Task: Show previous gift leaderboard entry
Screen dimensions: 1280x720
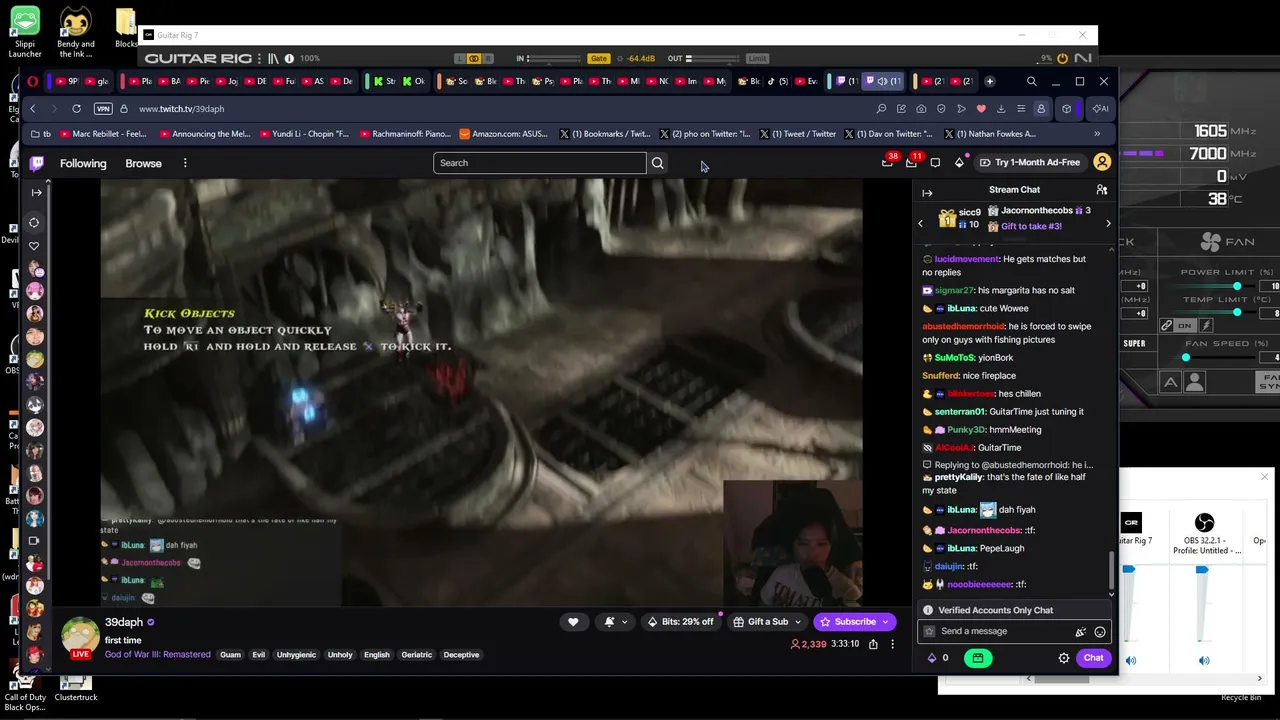Action: [x=920, y=224]
